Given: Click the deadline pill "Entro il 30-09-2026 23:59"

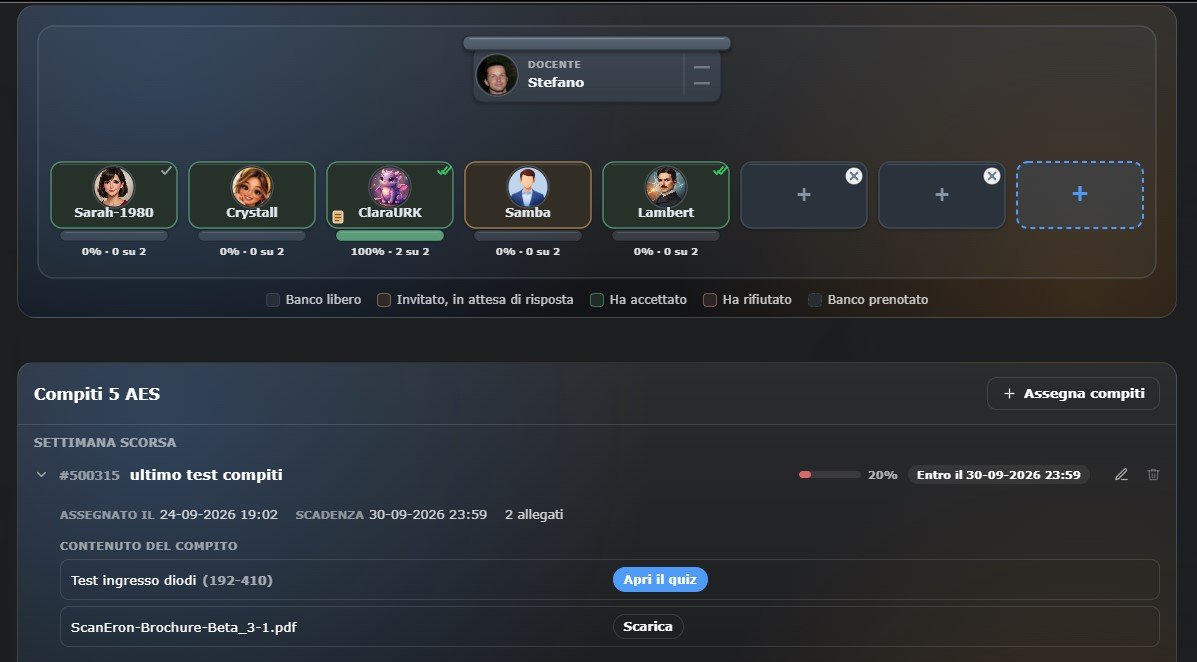Looking at the screenshot, I should tap(999, 475).
